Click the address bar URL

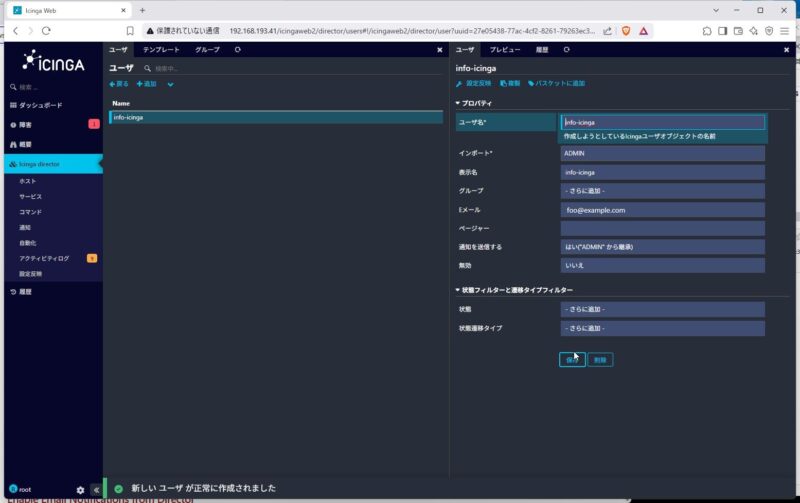tap(412, 31)
